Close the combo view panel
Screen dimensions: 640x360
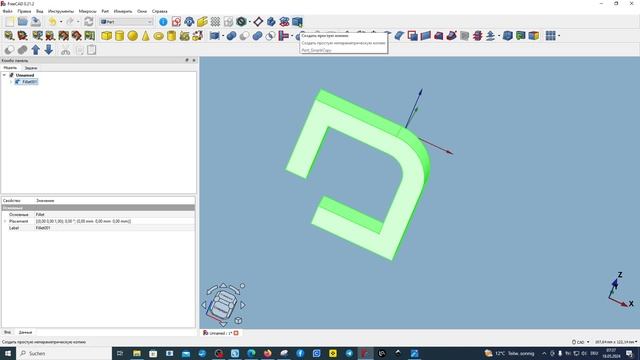click(x=194, y=60)
